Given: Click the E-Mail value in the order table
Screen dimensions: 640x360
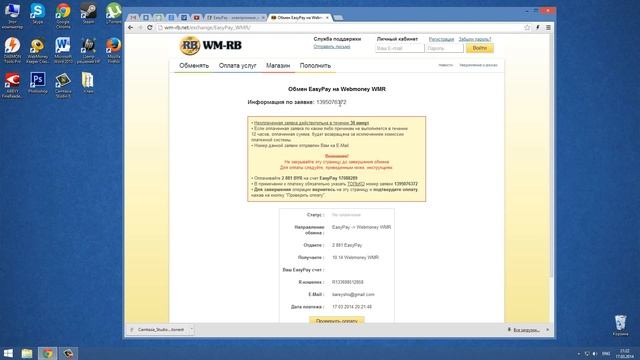Looking at the screenshot, I should pos(353,294).
